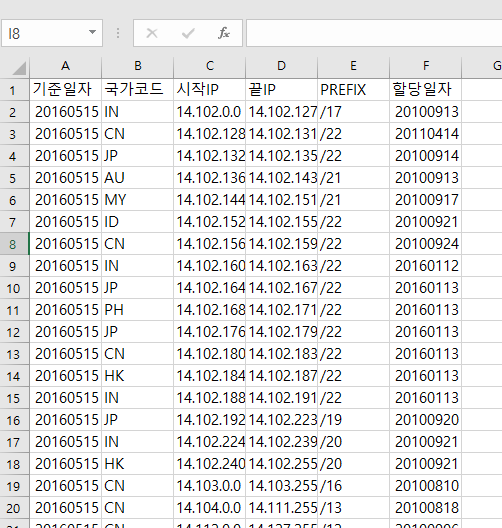
Task: Select start IP cell 14.104.0.0
Action: click(209, 508)
